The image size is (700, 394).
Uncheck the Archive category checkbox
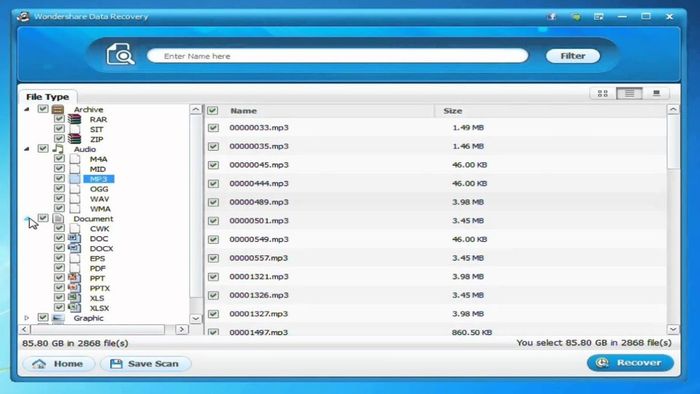pos(43,108)
